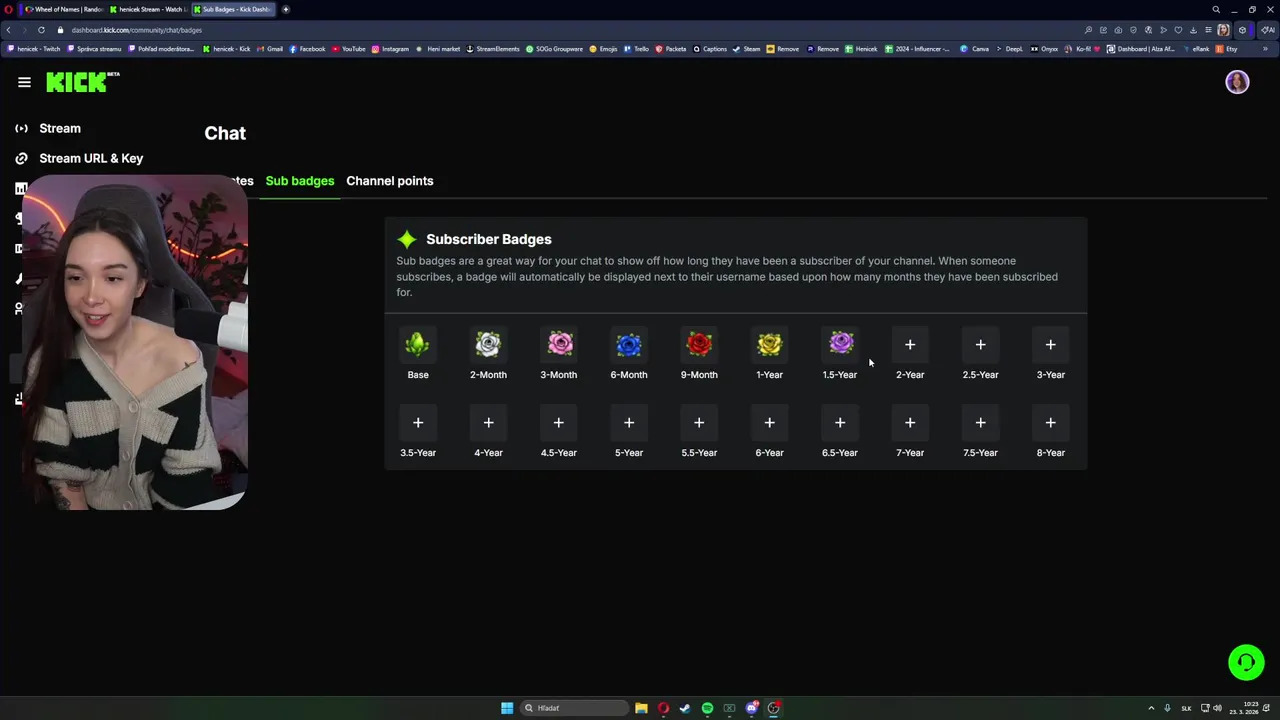The width and height of the screenshot is (1280, 720).
Task: Open the Etsy bookmark
Action: click(1227, 49)
